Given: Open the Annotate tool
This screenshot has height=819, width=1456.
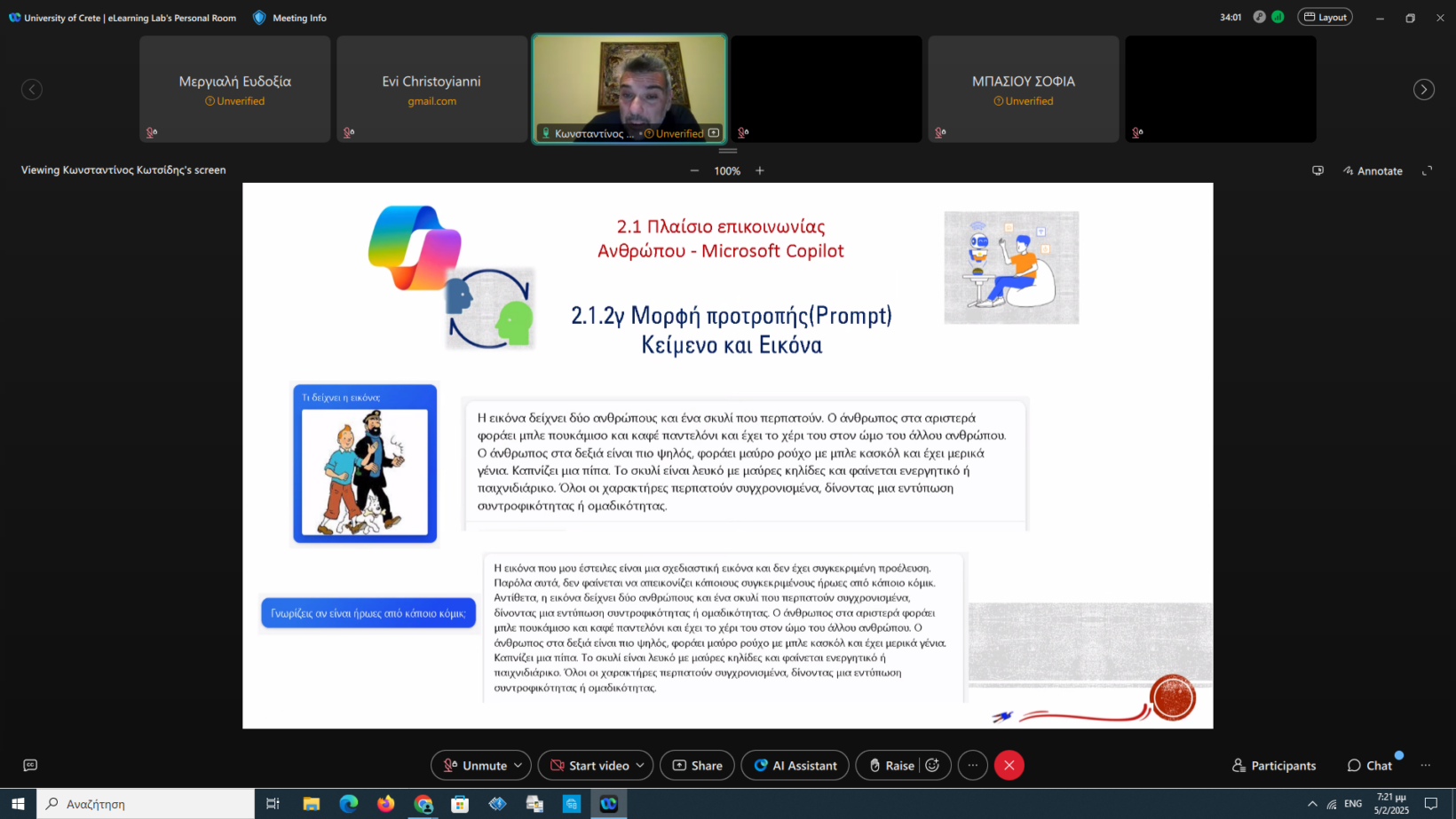Looking at the screenshot, I should (x=1373, y=170).
